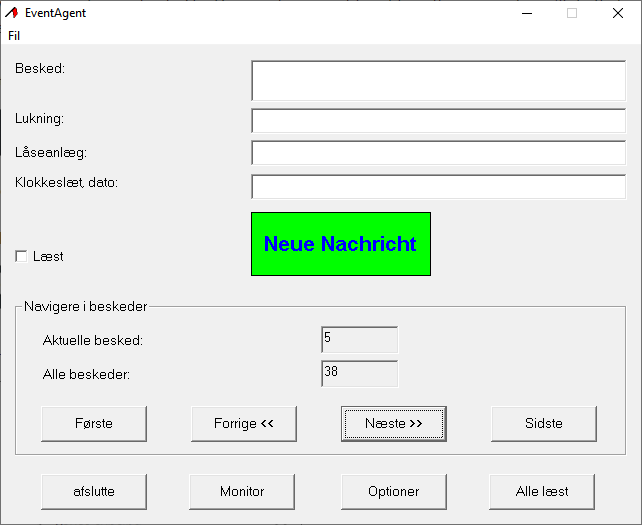642x525 pixels.
Task: Click the green Neue Nachricht panel
Action: 340,244
